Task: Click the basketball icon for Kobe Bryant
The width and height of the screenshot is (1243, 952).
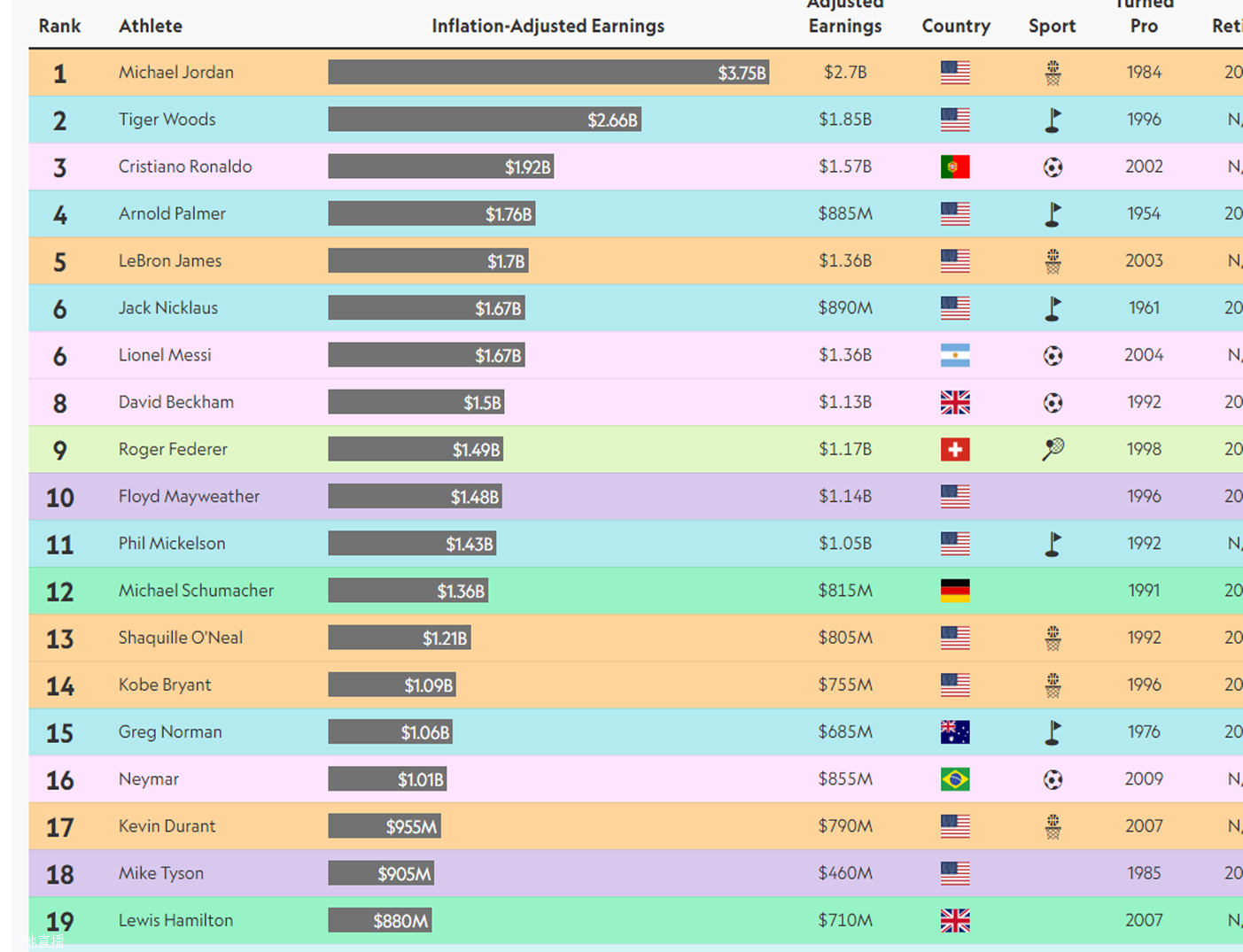Action: pos(1053,685)
